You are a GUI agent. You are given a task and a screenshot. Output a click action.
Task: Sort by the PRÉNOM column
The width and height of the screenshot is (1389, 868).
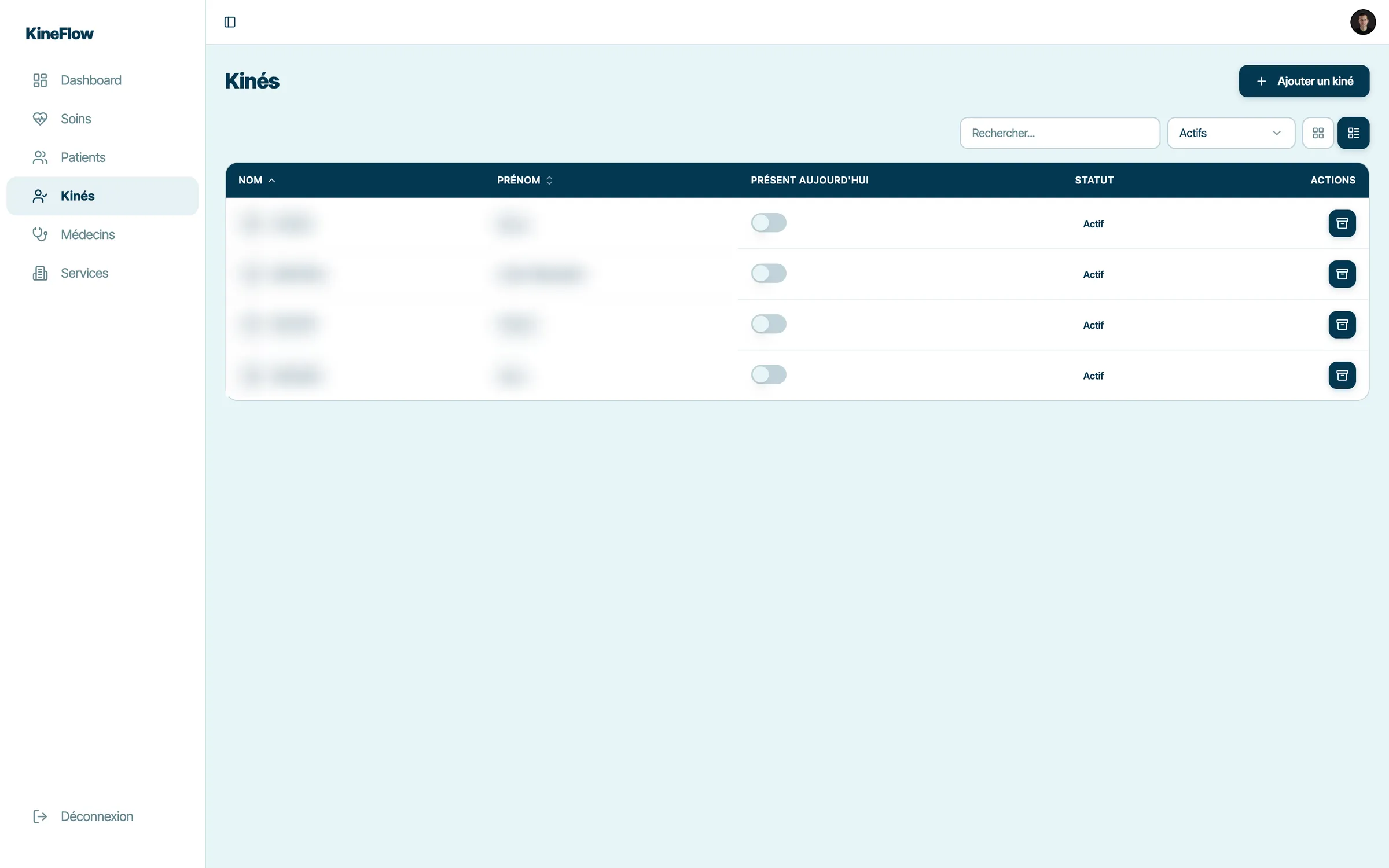click(525, 181)
